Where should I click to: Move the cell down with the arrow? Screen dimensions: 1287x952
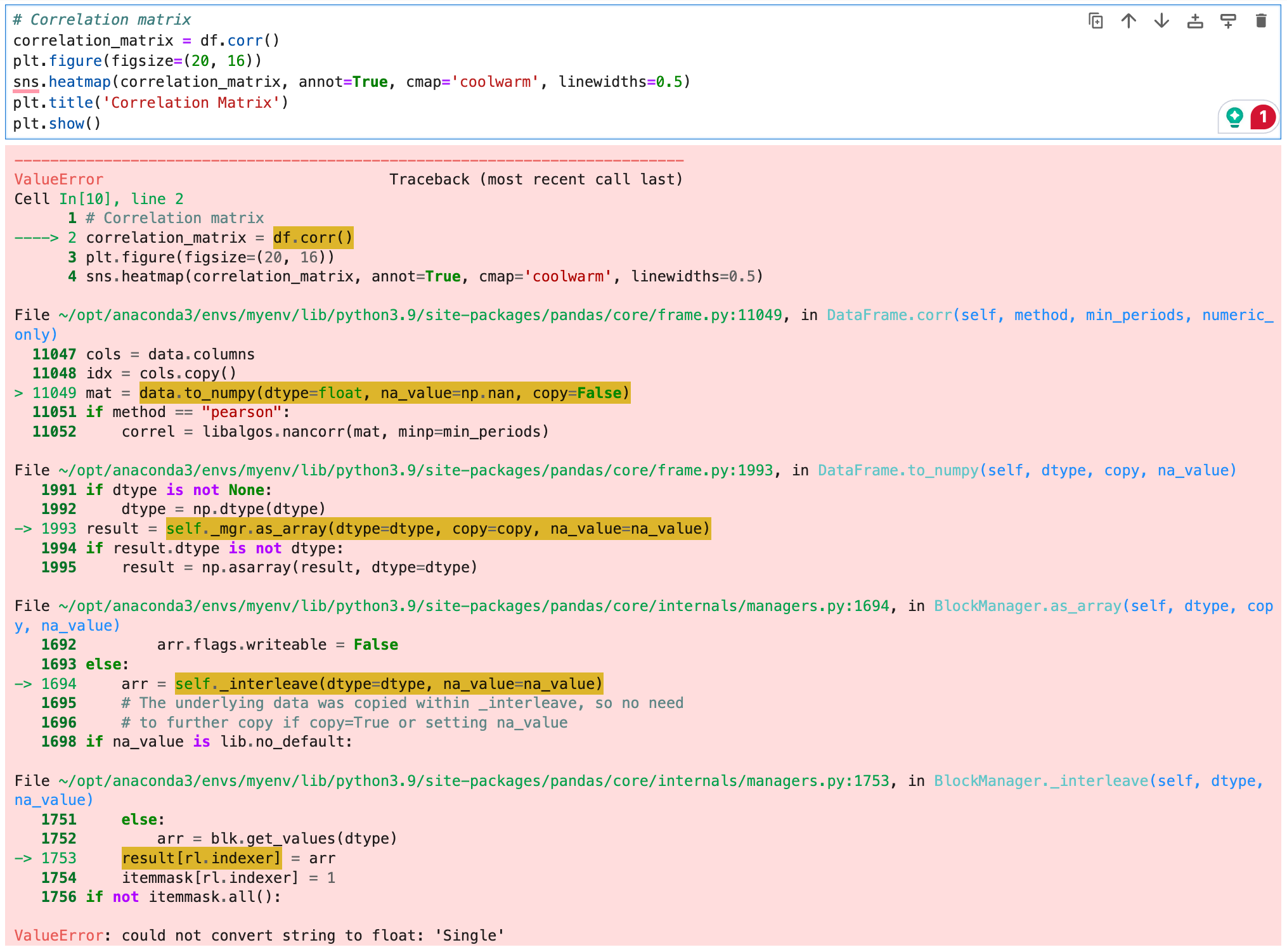pyautogui.click(x=1161, y=21)
